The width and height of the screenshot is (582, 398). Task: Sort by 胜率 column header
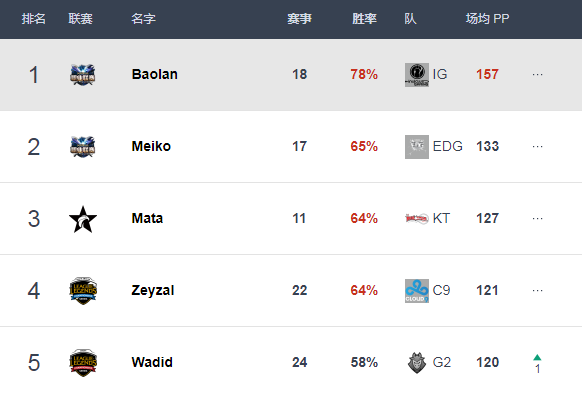click(x=364, y=19)
